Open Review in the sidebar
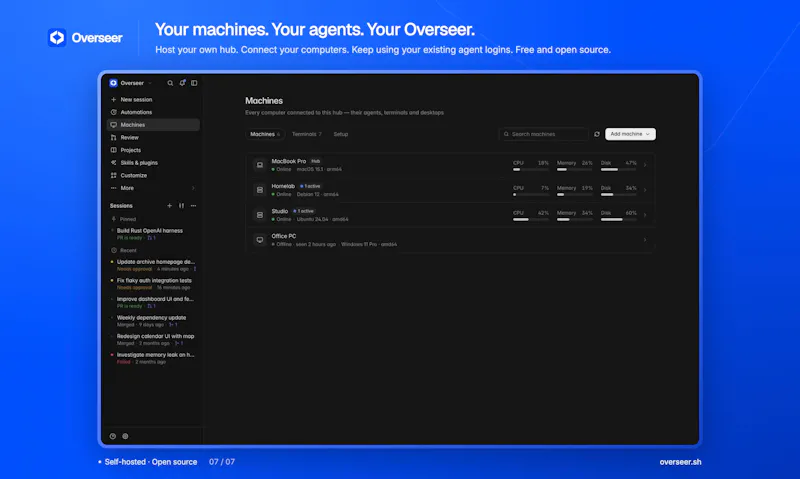This screenshot has width=800, height=479. click(153, 138)
